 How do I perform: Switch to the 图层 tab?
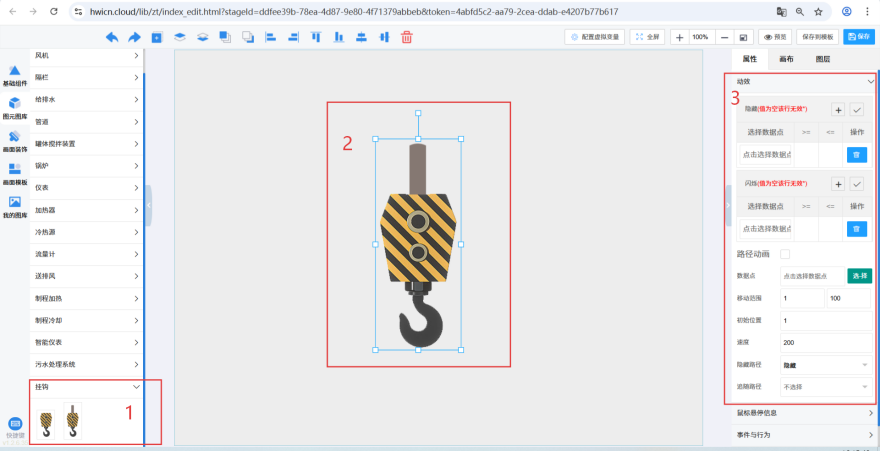(x=822, y=60)
